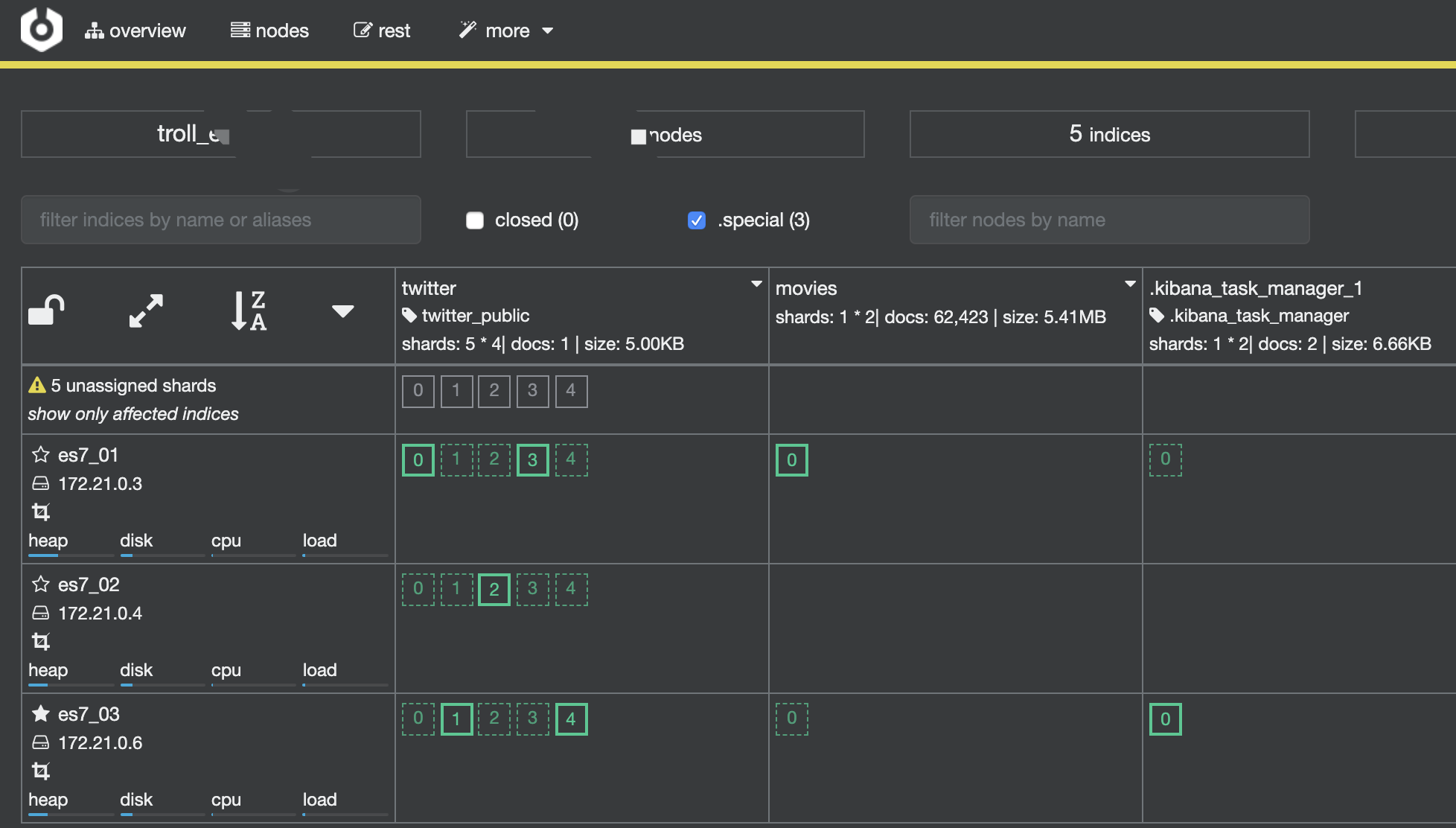Click the expand arrows icon in the header
Viewport: 1456px width, 828px height.
[x=144, y=310]
